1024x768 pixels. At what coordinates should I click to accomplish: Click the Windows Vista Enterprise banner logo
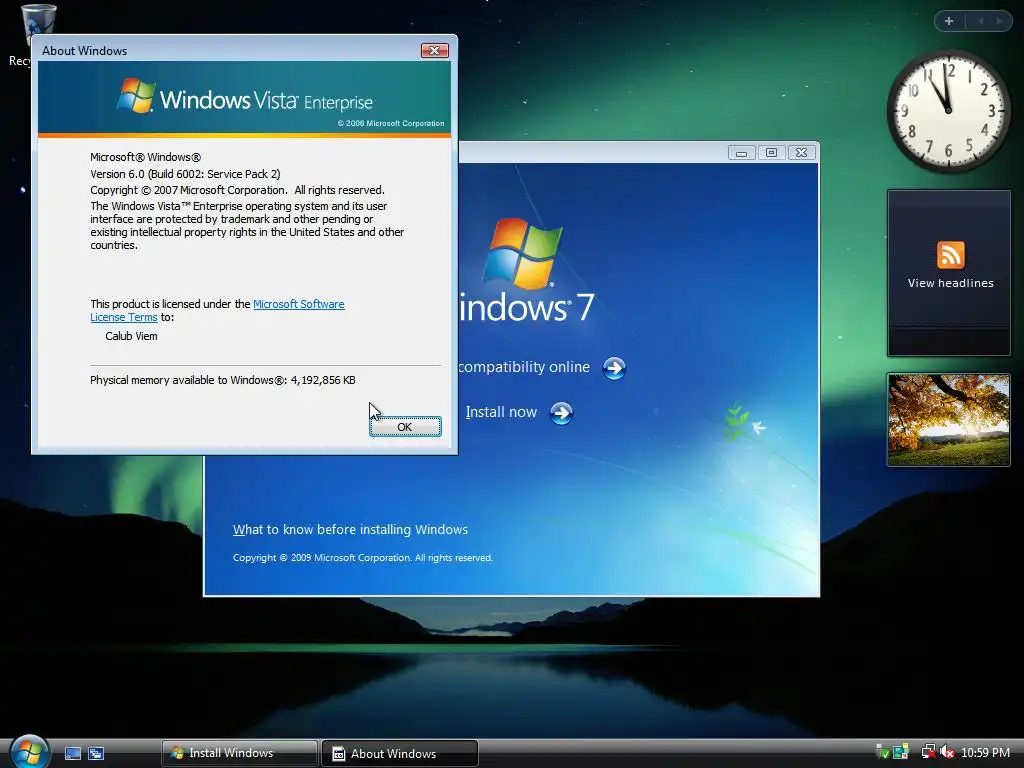tap(245, 98)
